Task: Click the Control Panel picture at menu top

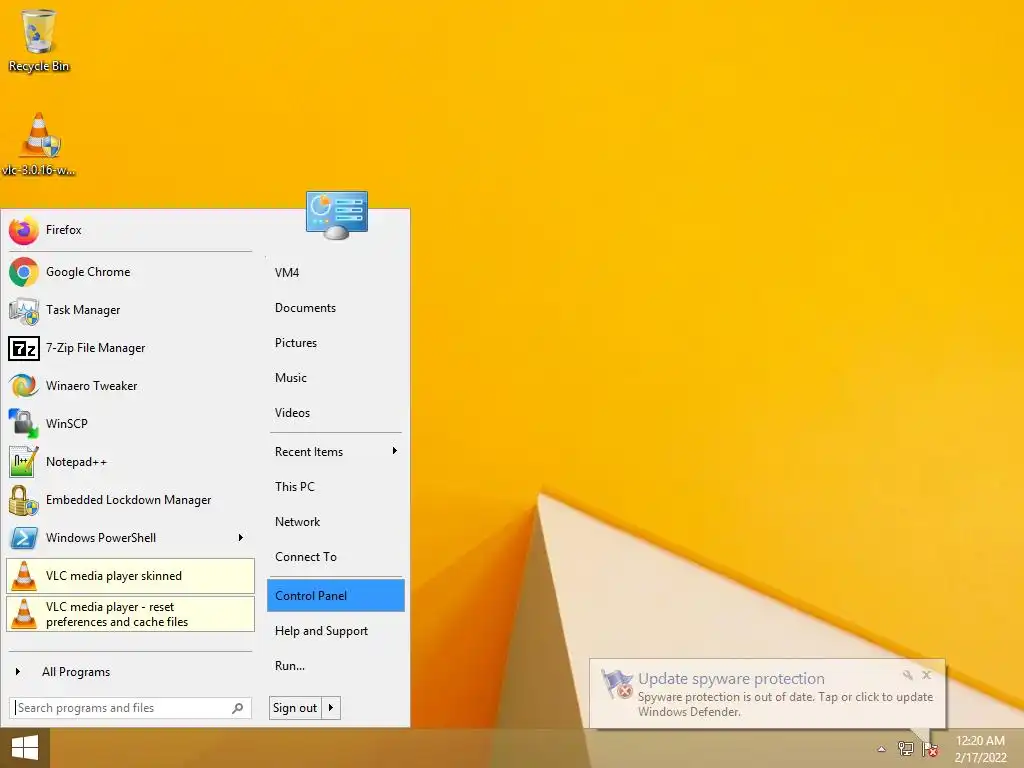Action: coord(337,216)
